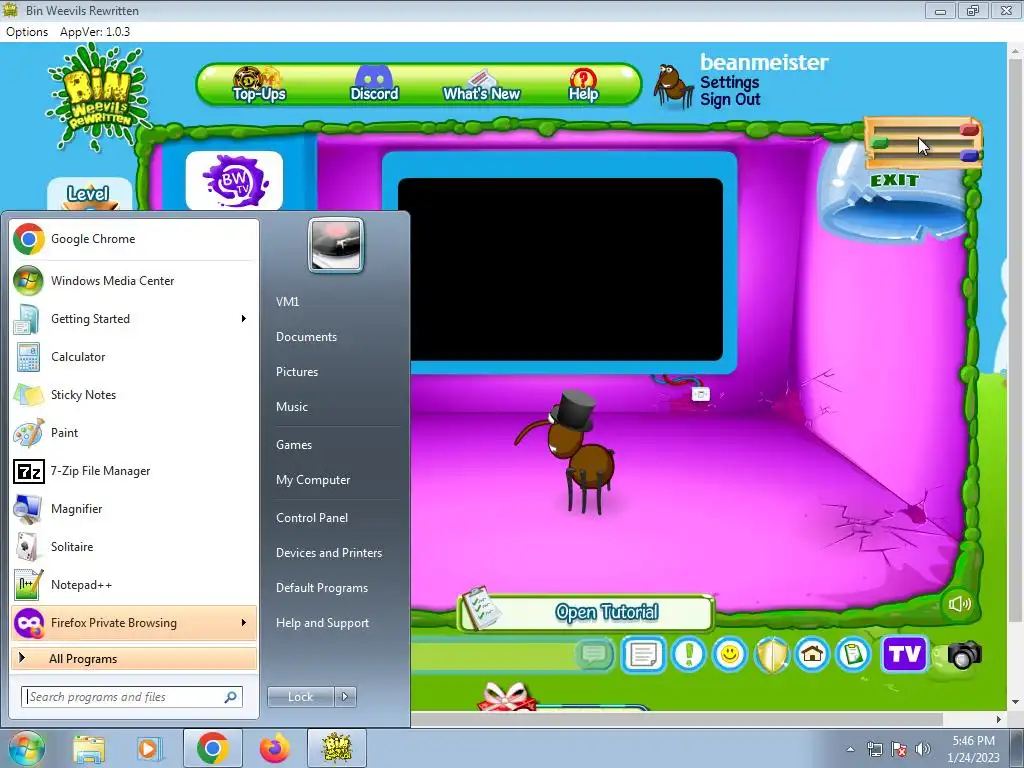Click the EXIT sign in the room
Image resolution: width=1024 pixels, height=768 pixels.
pyautogui.click(x=894, y=180)
